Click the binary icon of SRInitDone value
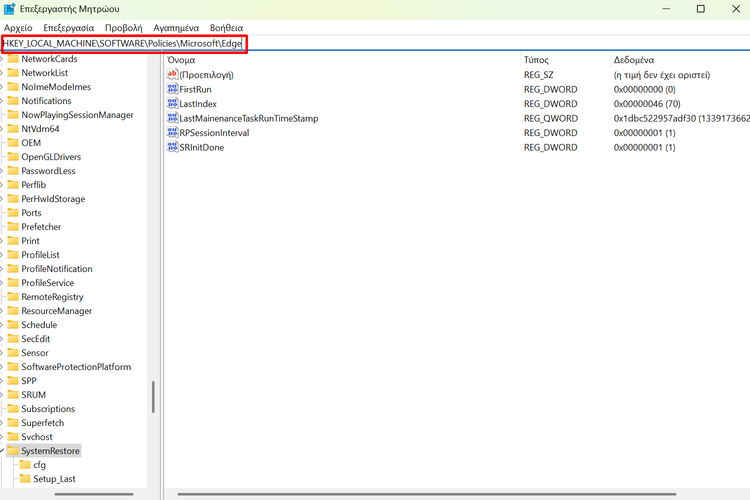This screenshot has height=500, width=750. click(x=172, y=147)
